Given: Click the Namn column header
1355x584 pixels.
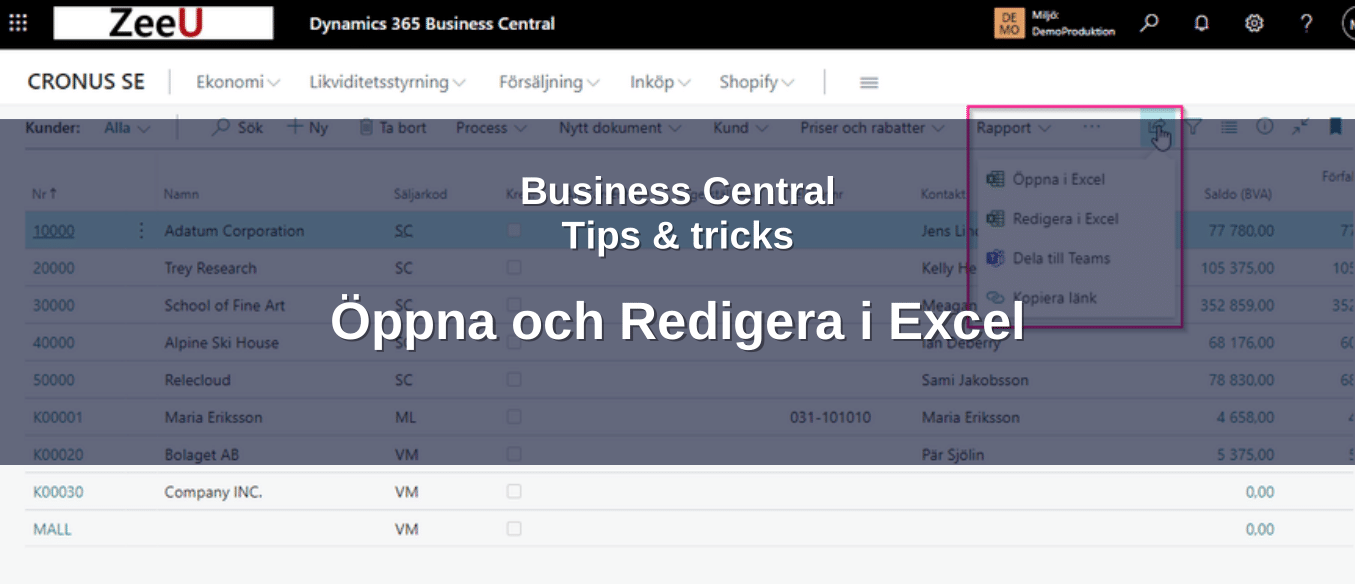Looking at the screenshot, I should pyautogui.click(x=181, y=194).
